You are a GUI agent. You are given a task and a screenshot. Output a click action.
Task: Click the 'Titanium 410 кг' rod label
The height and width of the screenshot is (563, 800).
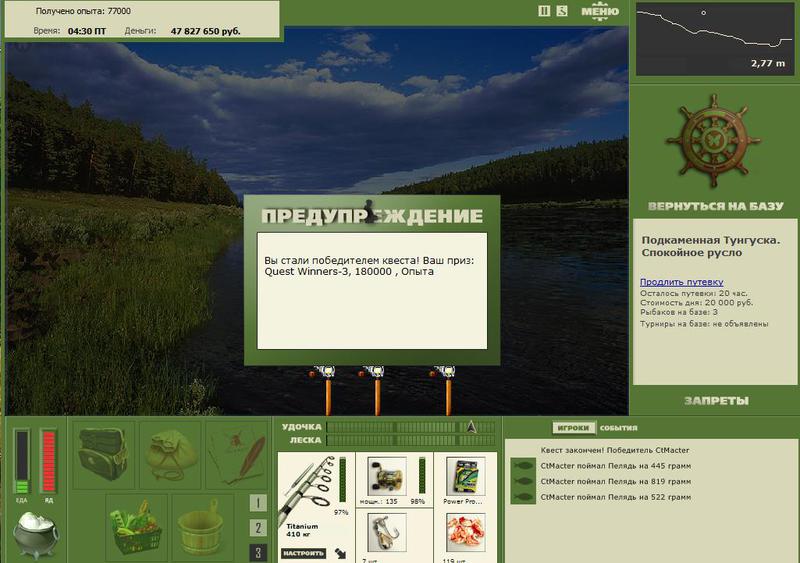(302, 530)
